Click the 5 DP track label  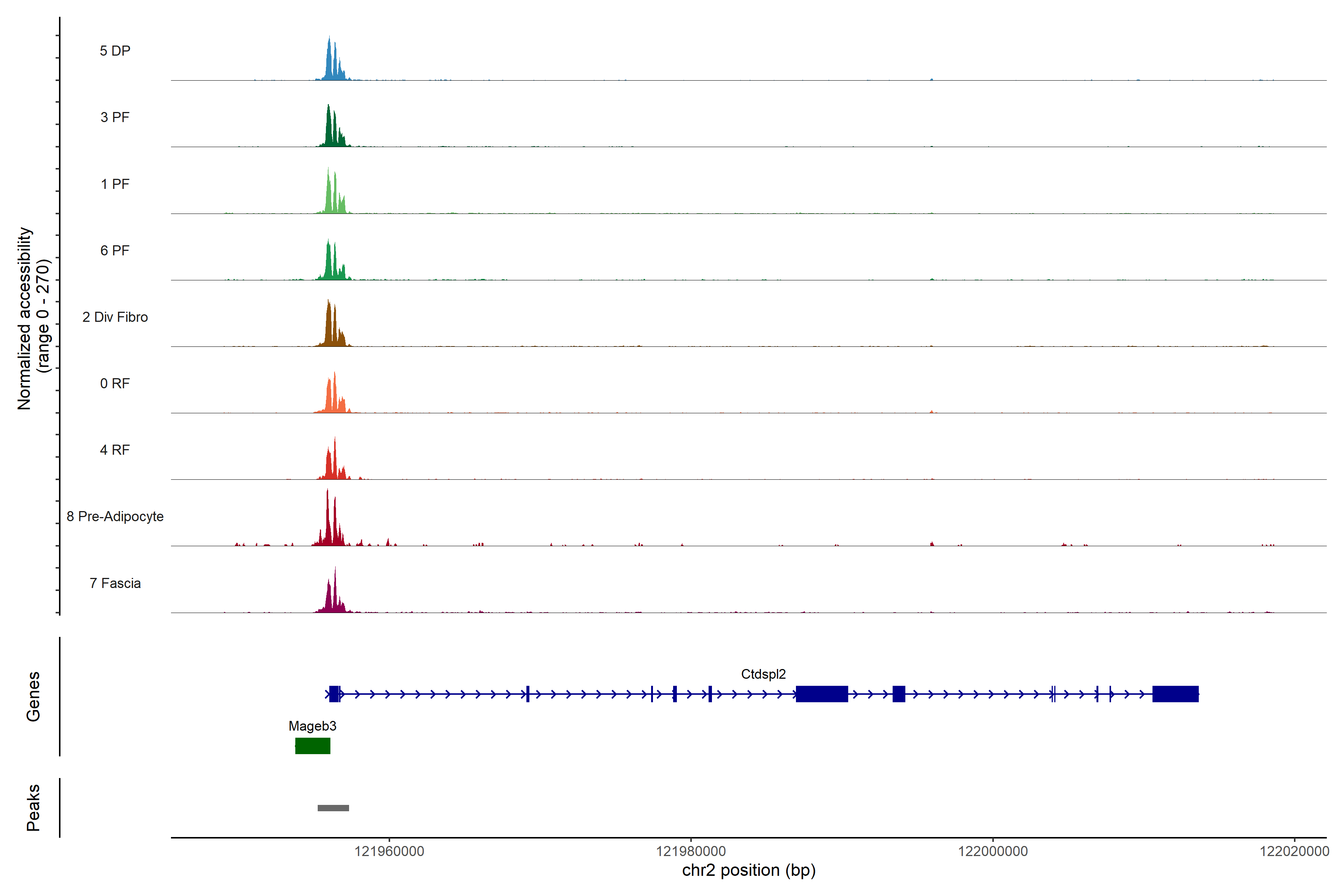click(115, 51)
